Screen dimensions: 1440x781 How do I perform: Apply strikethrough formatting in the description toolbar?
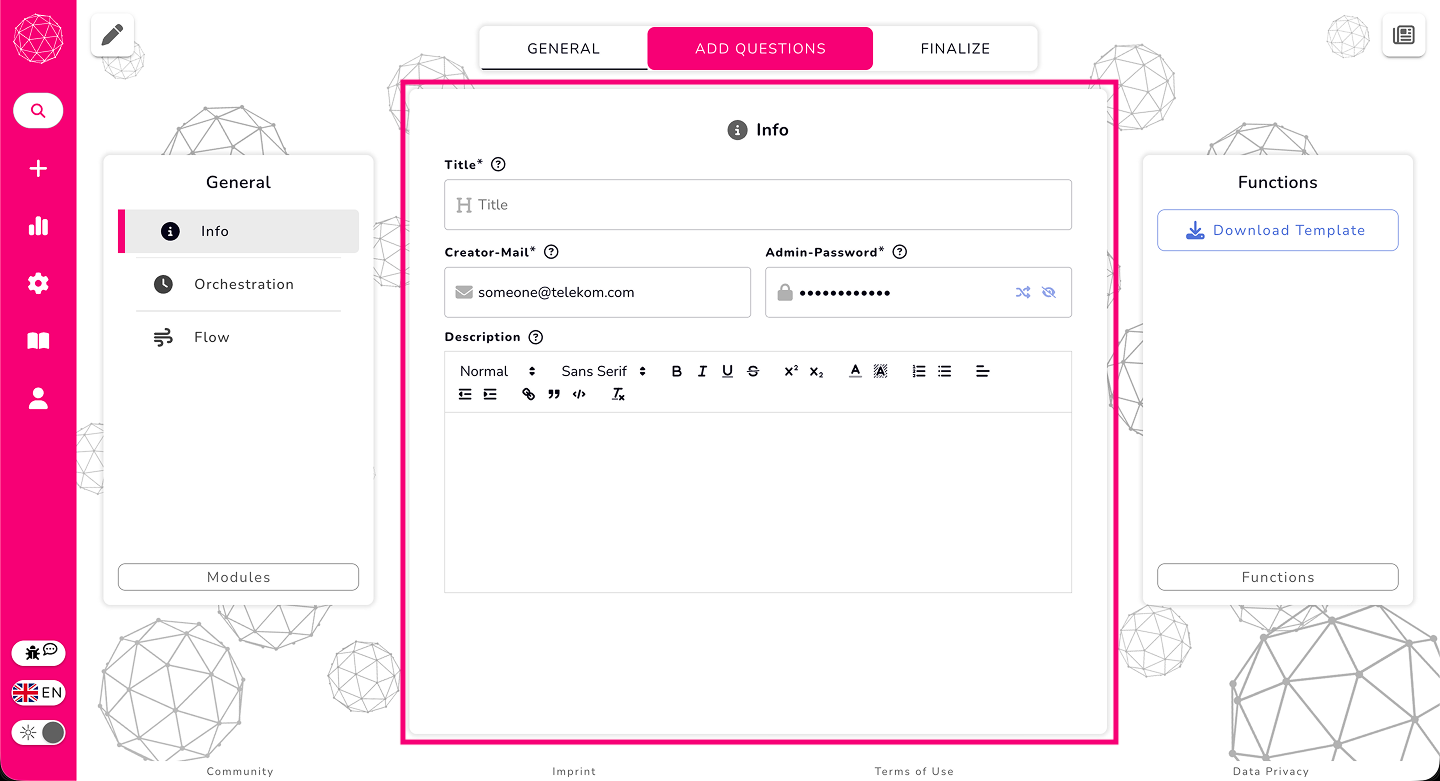[753, 371]
